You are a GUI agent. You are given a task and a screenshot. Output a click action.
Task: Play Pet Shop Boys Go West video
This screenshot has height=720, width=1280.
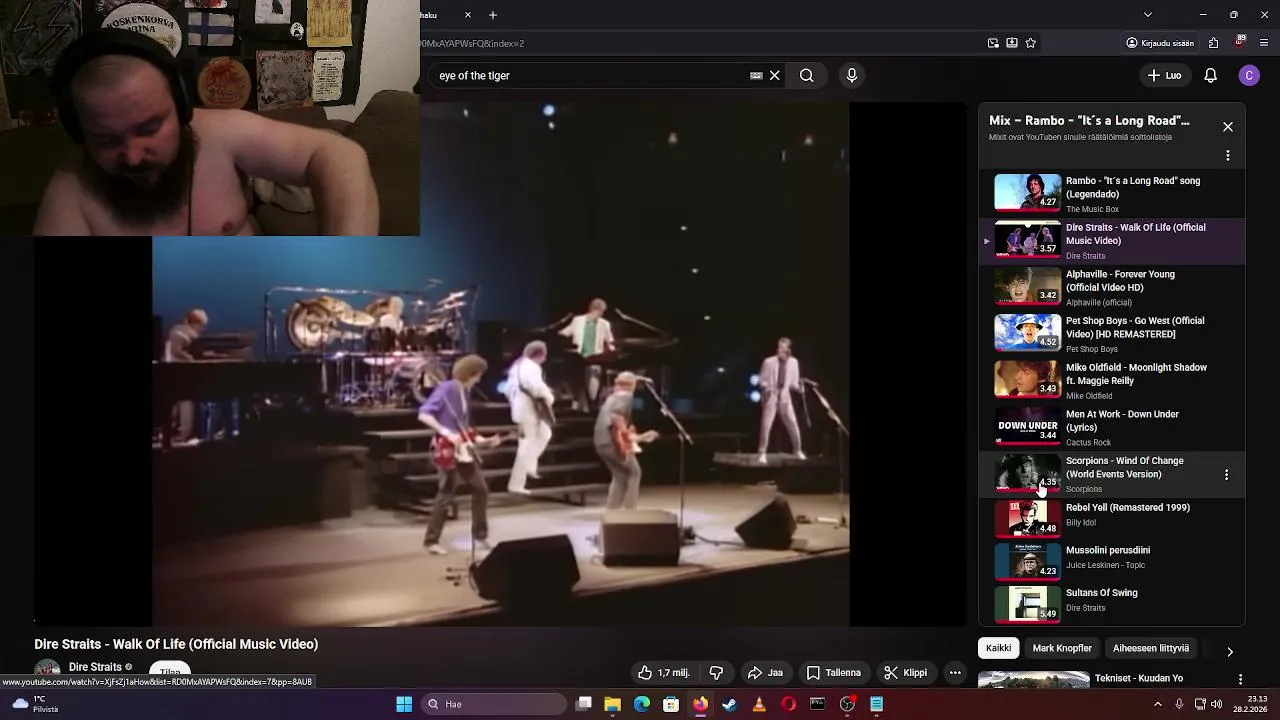[1112, 333]
